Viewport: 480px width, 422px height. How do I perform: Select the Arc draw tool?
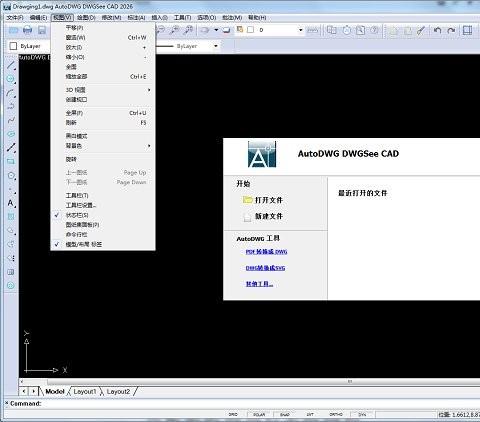coord(11,93)
